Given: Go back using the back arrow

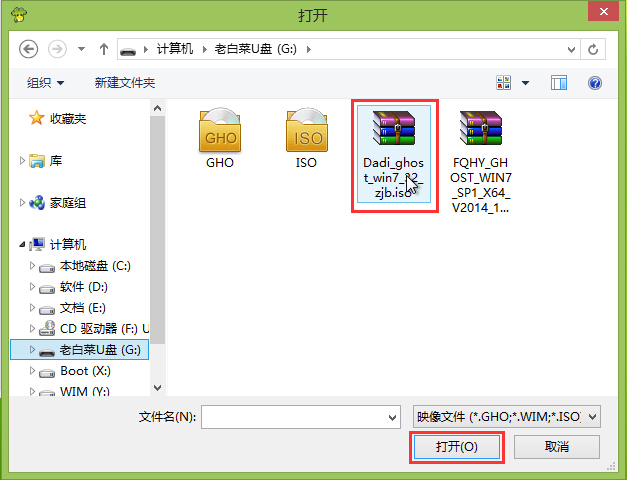Looking at the screenshot, I should [28, 49].
